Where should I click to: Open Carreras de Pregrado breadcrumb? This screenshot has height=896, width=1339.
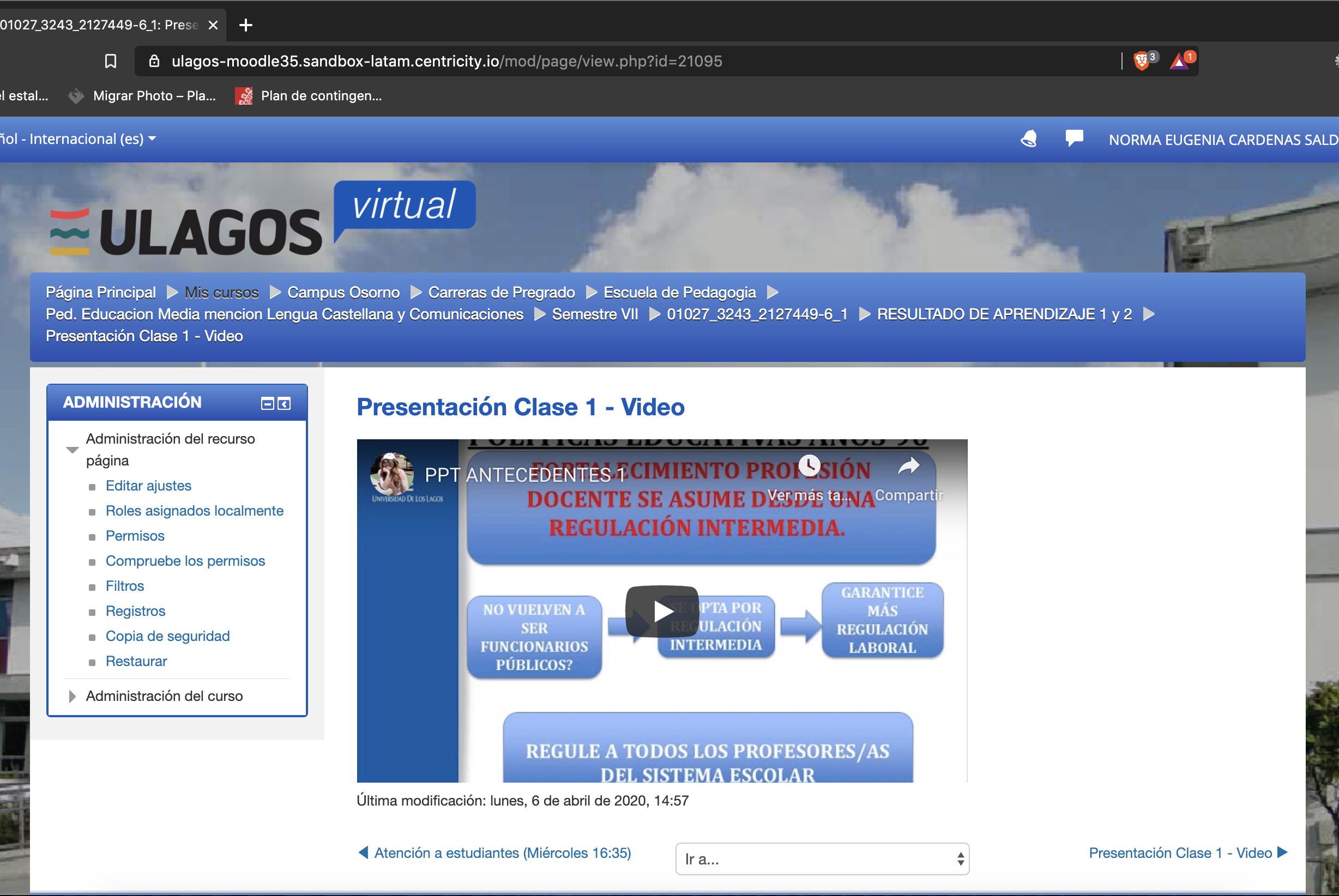tap(502, 293)
